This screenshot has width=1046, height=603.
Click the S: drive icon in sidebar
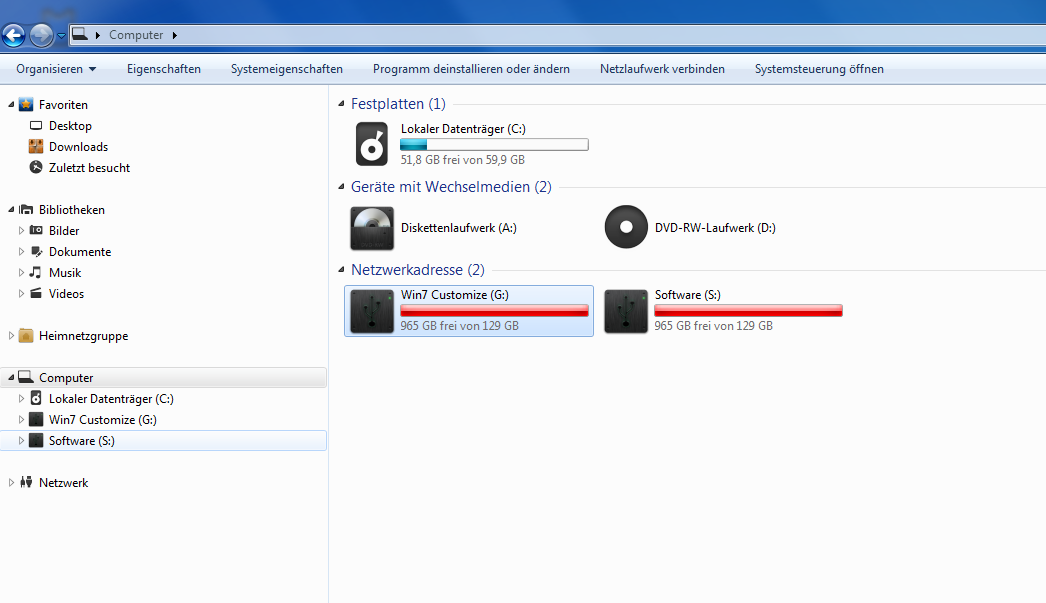[x=36, y=440]
